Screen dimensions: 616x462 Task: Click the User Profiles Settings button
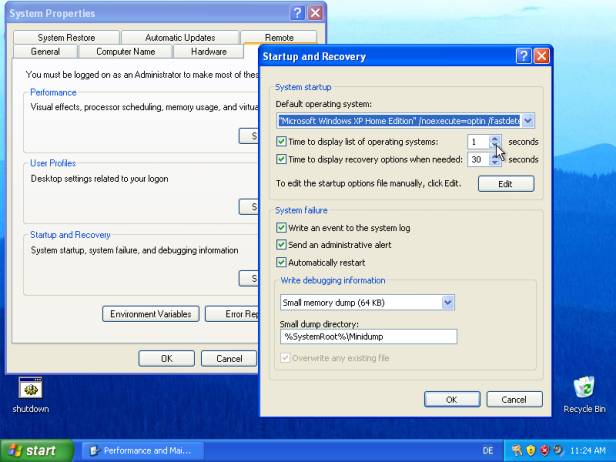(249, 207)
